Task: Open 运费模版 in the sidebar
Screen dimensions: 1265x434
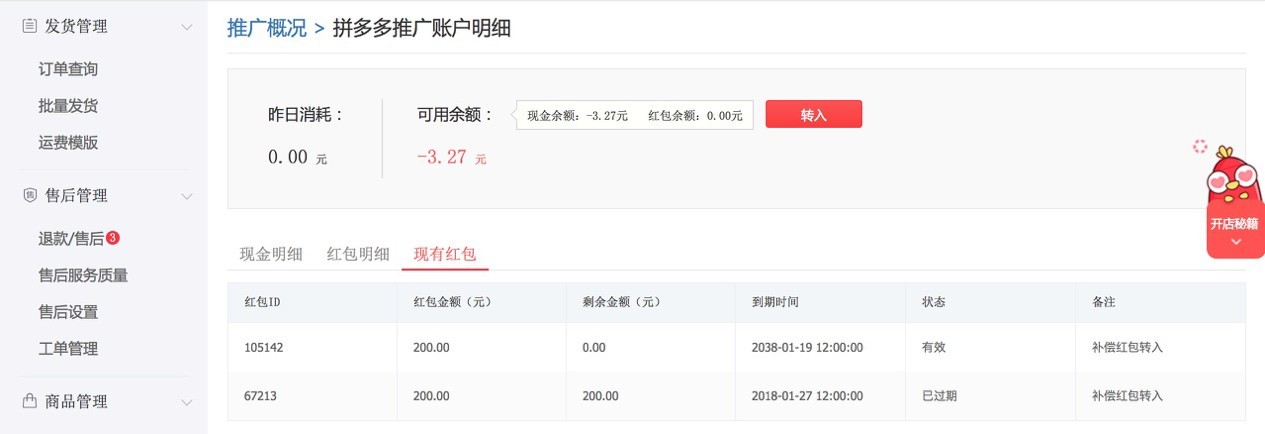Action: (x=68, y=142)
